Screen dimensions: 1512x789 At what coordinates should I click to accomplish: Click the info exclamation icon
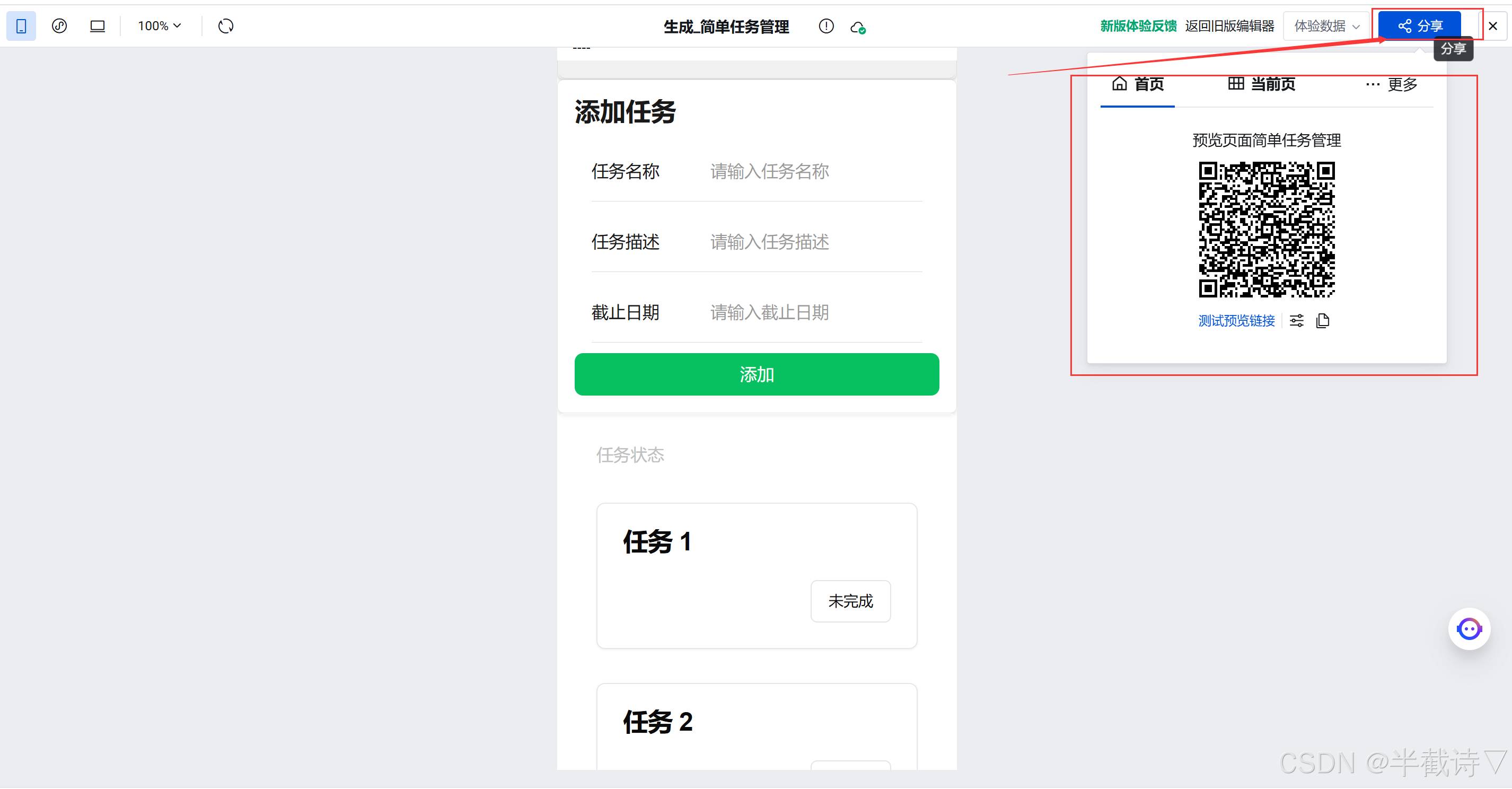(x=826, y=26)
